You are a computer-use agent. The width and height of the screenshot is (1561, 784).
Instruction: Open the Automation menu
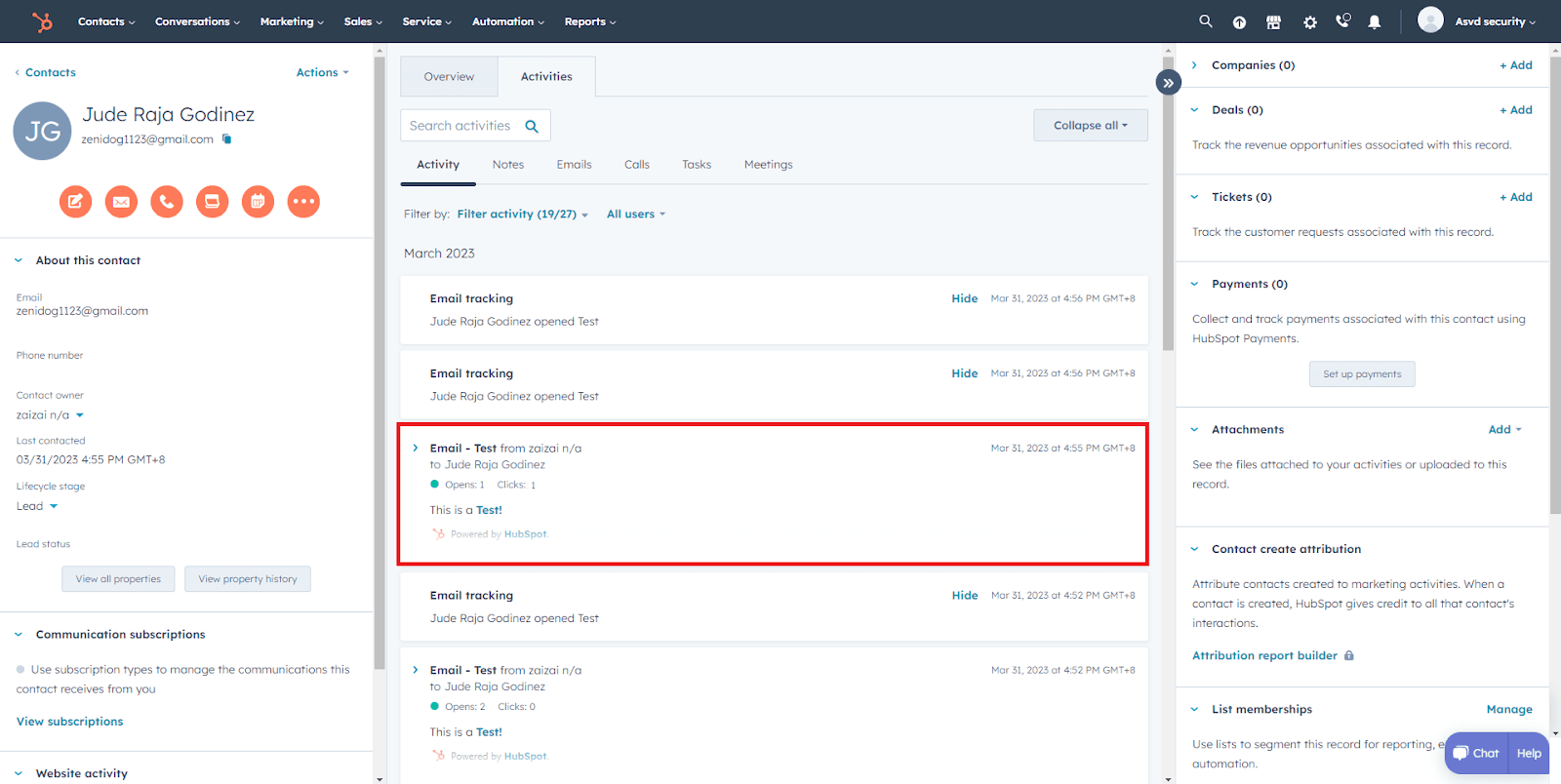click(x=508, y=21)
